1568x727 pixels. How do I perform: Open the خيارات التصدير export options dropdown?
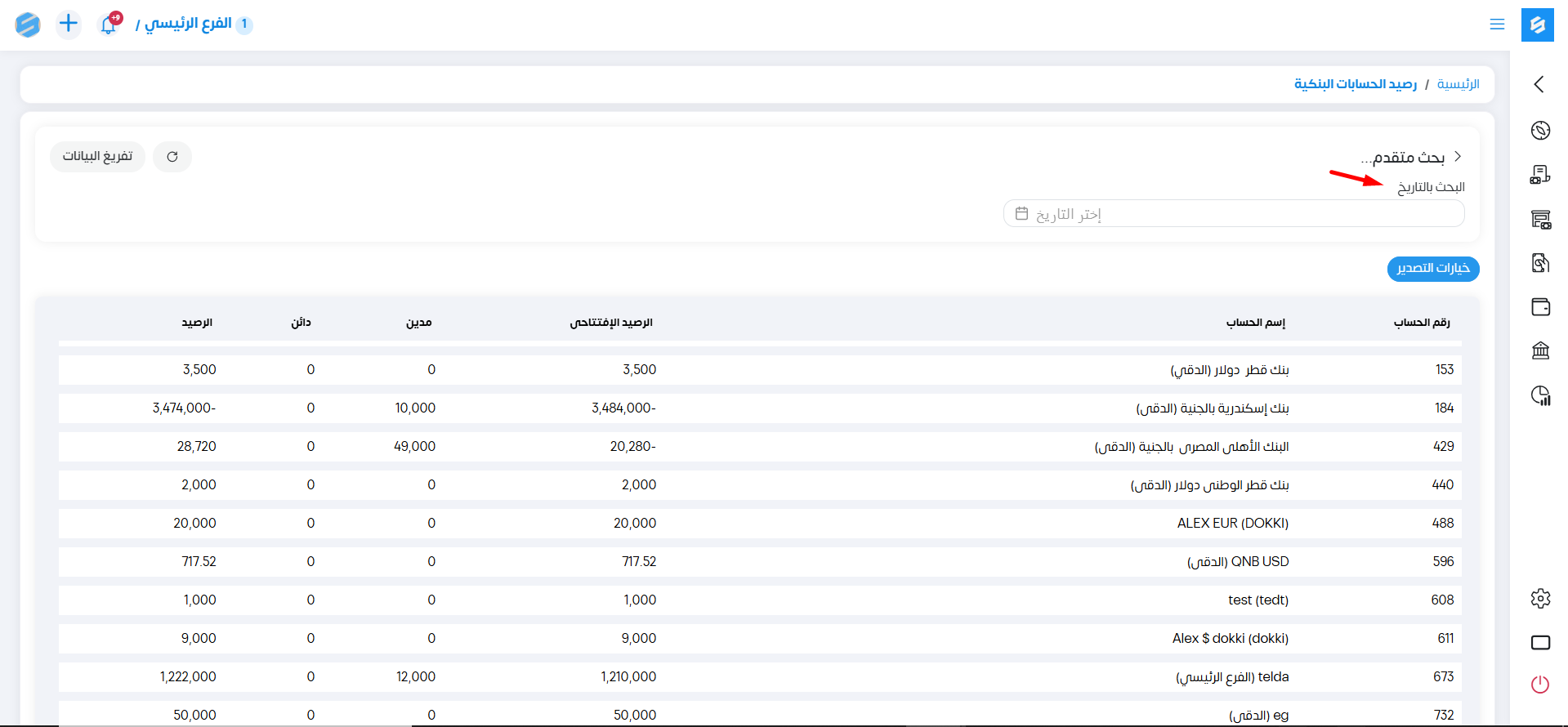click(x=1432, y=269)
